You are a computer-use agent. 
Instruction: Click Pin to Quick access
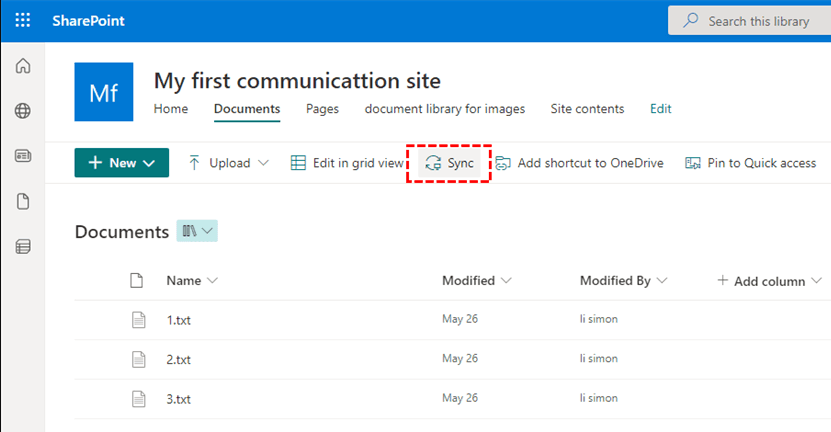click(x=750, y=163)
